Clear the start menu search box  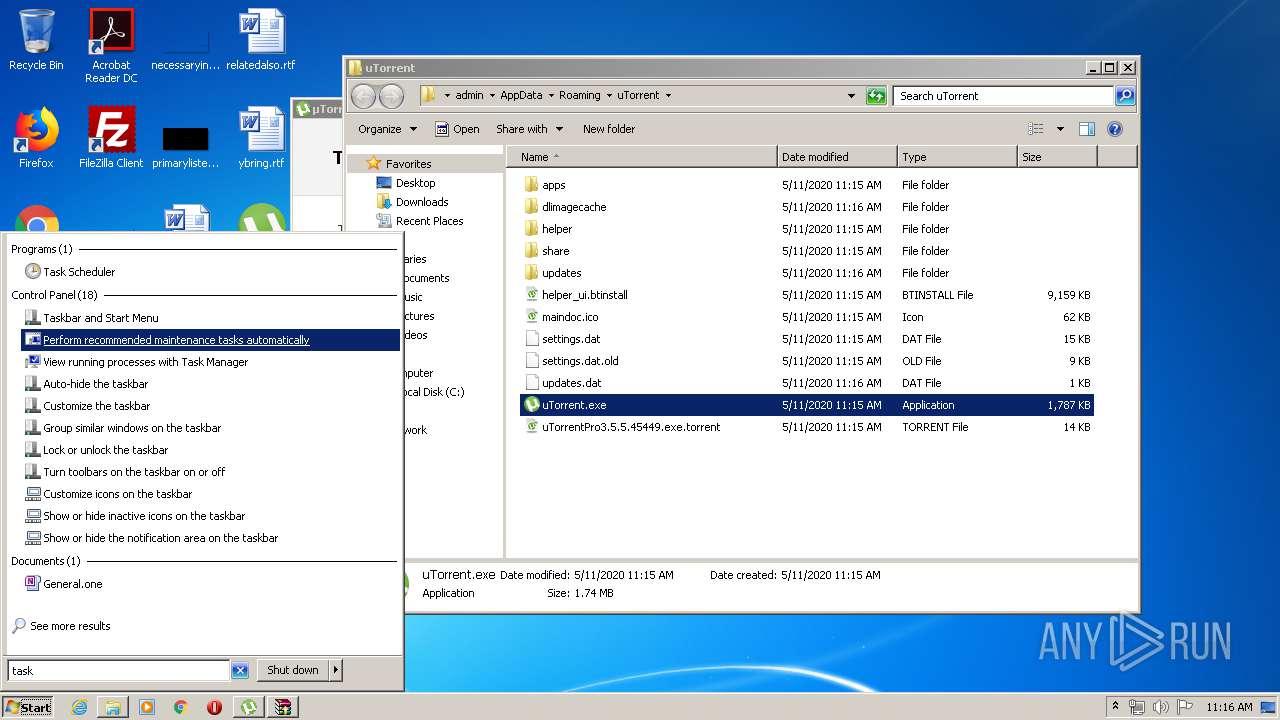pos(240,671)
